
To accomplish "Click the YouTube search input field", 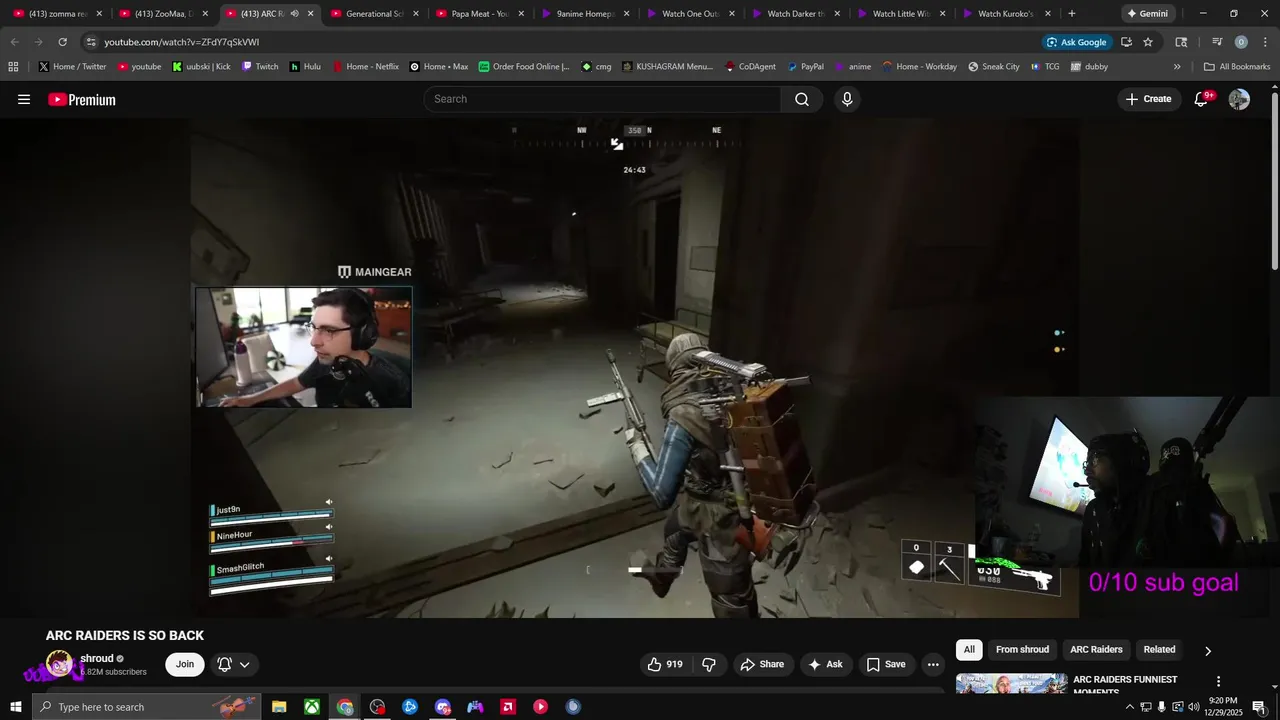I will pyautogui.click(x=603, y=99).
